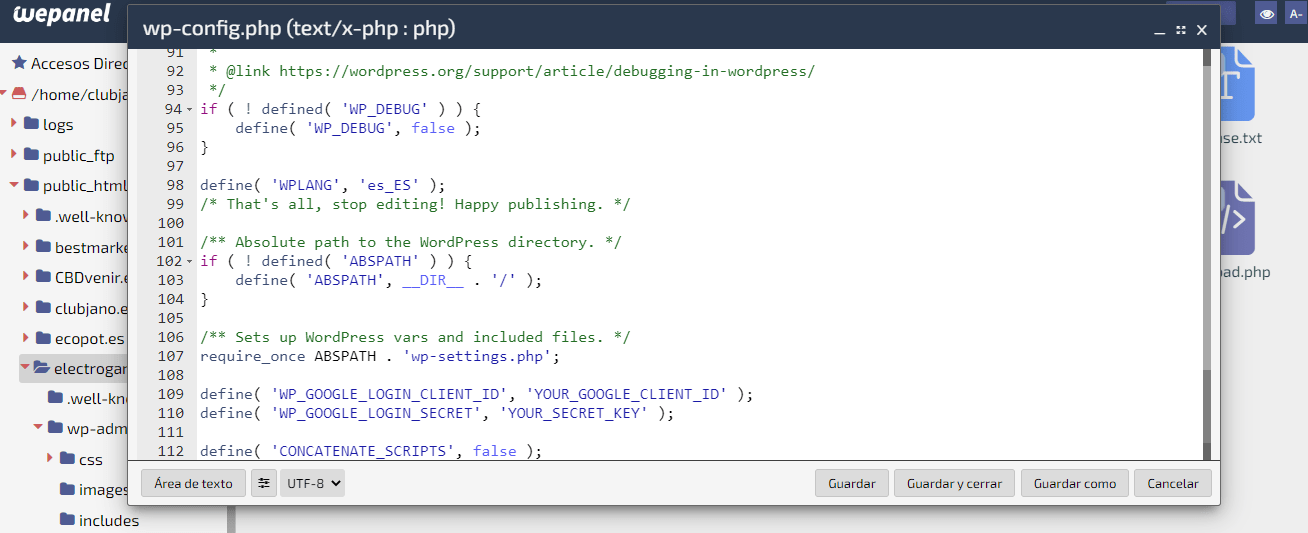Image resolution: width=1308 pixels, height=533 pixels.
Task: Collapse the electrogar folder arrow
Action: point(26,368)
